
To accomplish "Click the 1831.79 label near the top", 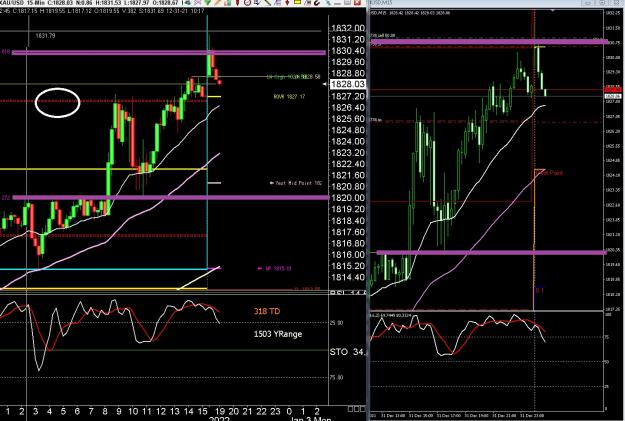I will click(x=45, y=36).
